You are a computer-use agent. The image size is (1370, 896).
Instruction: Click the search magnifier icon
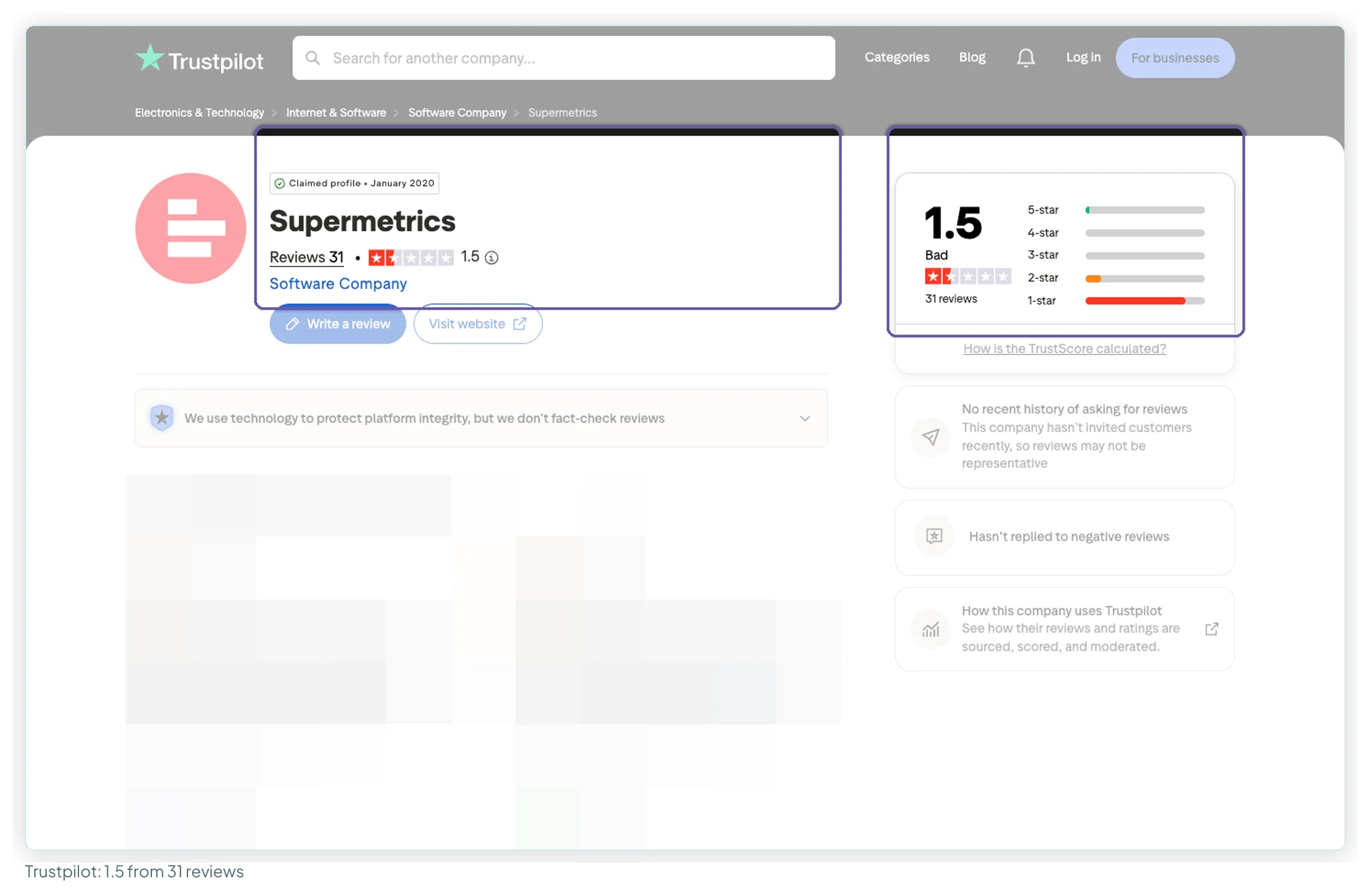coord(313,58)
